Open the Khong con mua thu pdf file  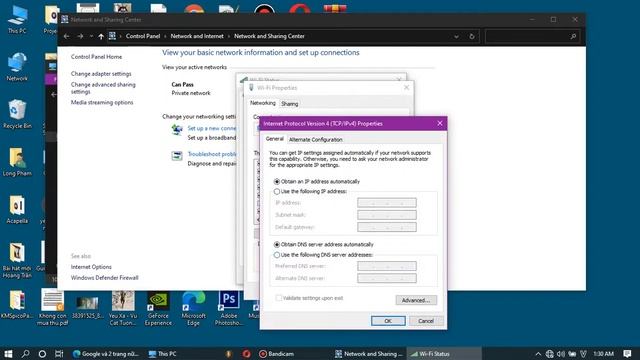(x=52, y=307)
